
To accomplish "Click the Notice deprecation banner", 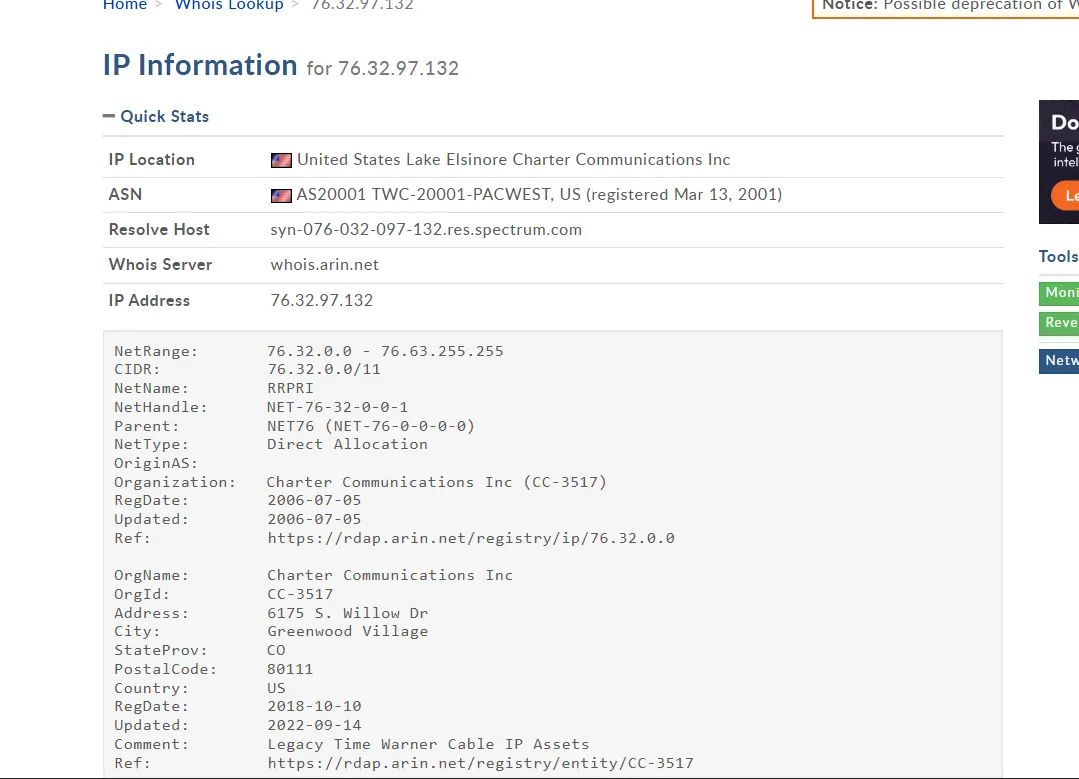I will click(x=946, y=8).
